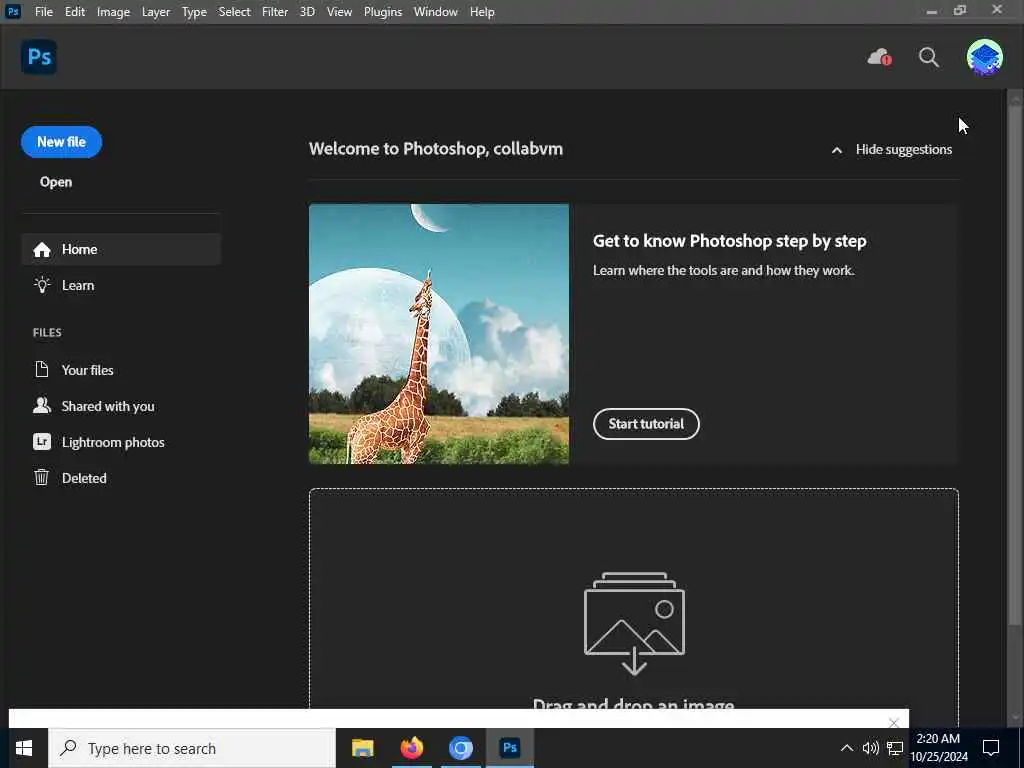Click the Deleted trash can icon
The image size is (1024, 768).
(x=42, y=477)
